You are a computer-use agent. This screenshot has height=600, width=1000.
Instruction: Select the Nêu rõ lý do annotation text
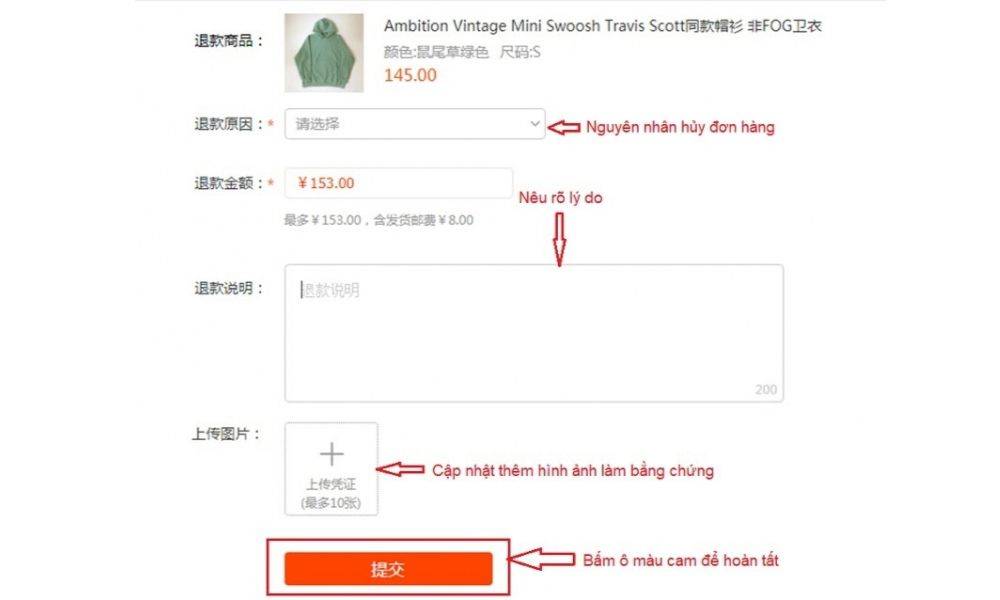[x=561, y=198]
